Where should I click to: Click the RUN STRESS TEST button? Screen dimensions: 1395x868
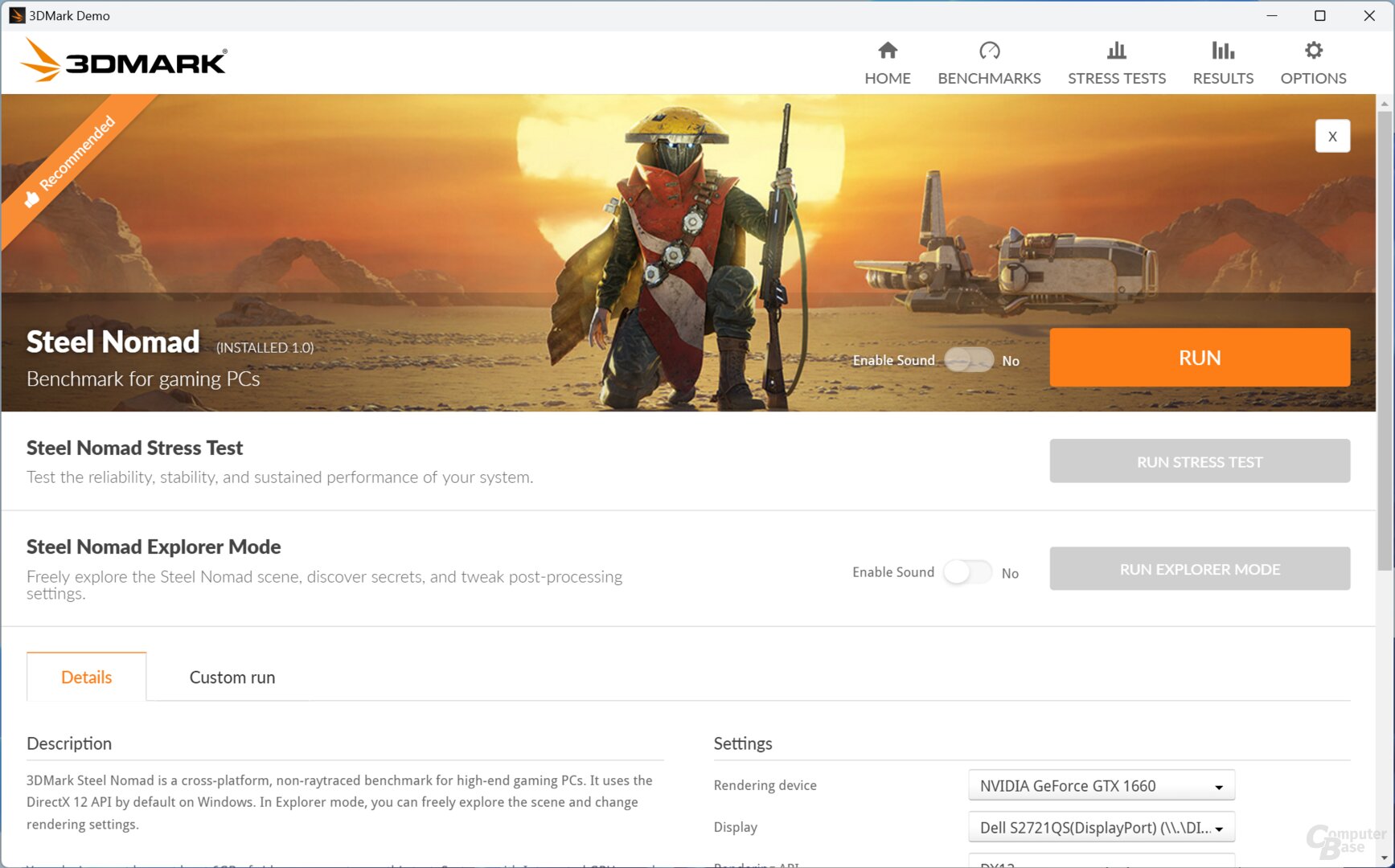point(1200,461)
